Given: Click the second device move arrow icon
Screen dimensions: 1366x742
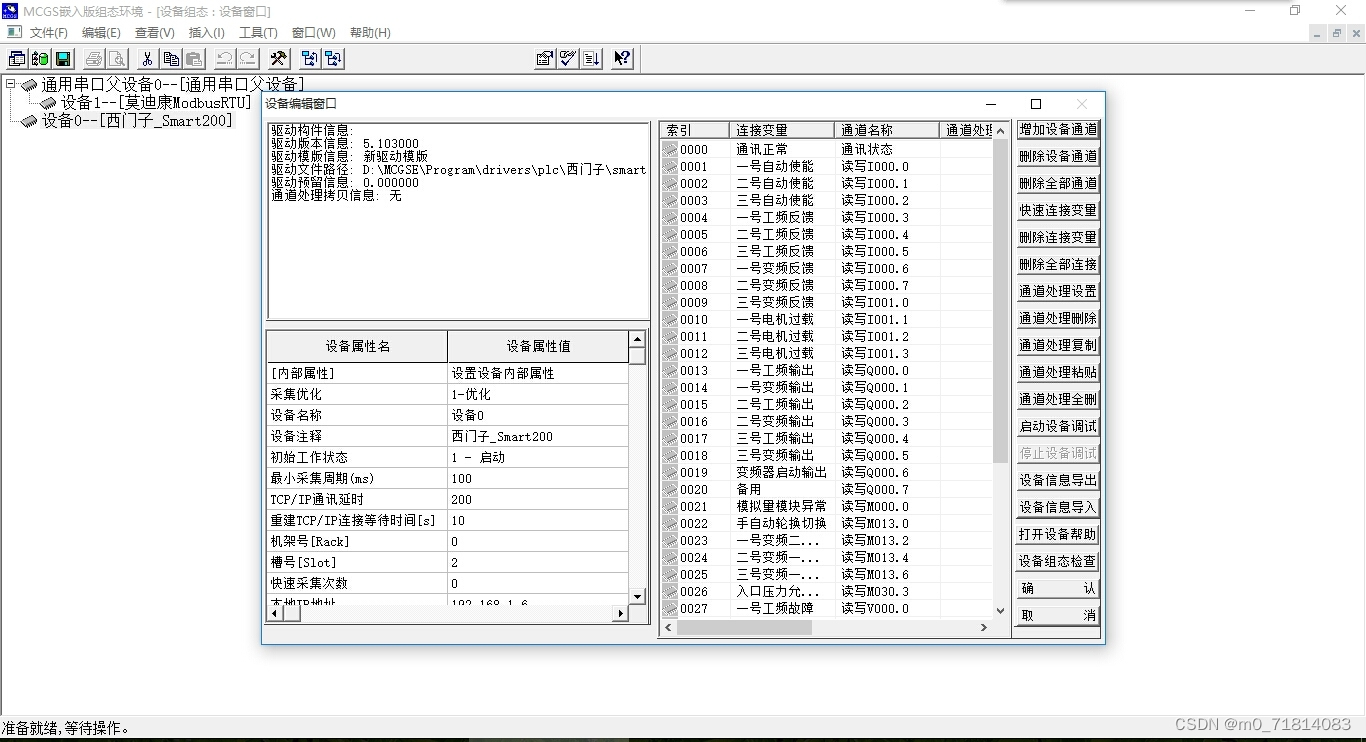Looking at the screenshot, I should coord(333,59).
